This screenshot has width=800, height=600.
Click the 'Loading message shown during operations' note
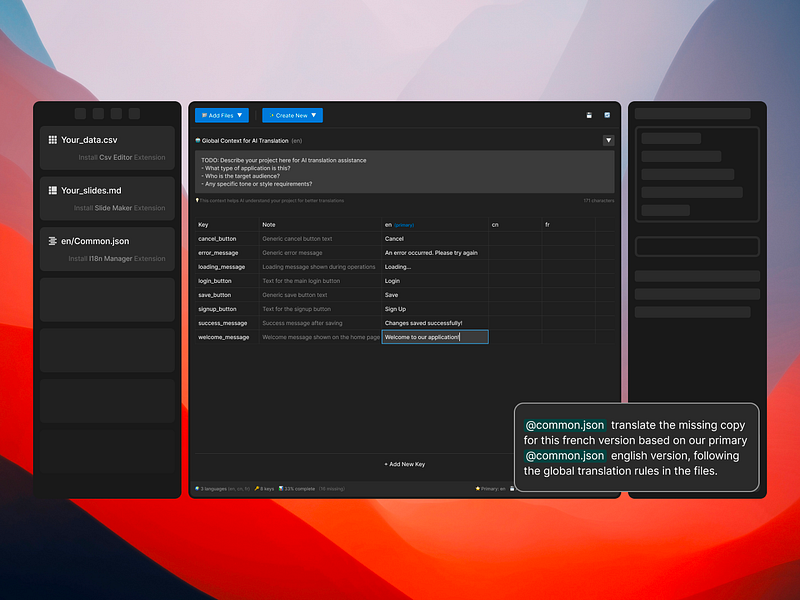[319, 267]
